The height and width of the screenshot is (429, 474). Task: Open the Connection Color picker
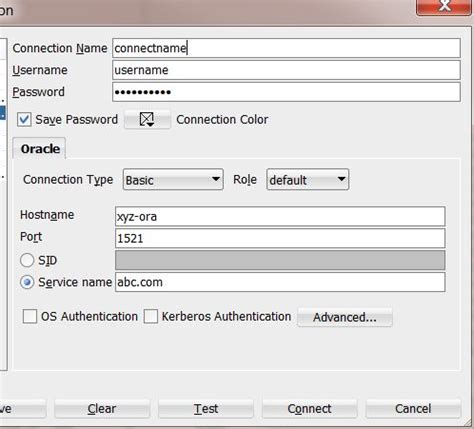pos(147,119)
